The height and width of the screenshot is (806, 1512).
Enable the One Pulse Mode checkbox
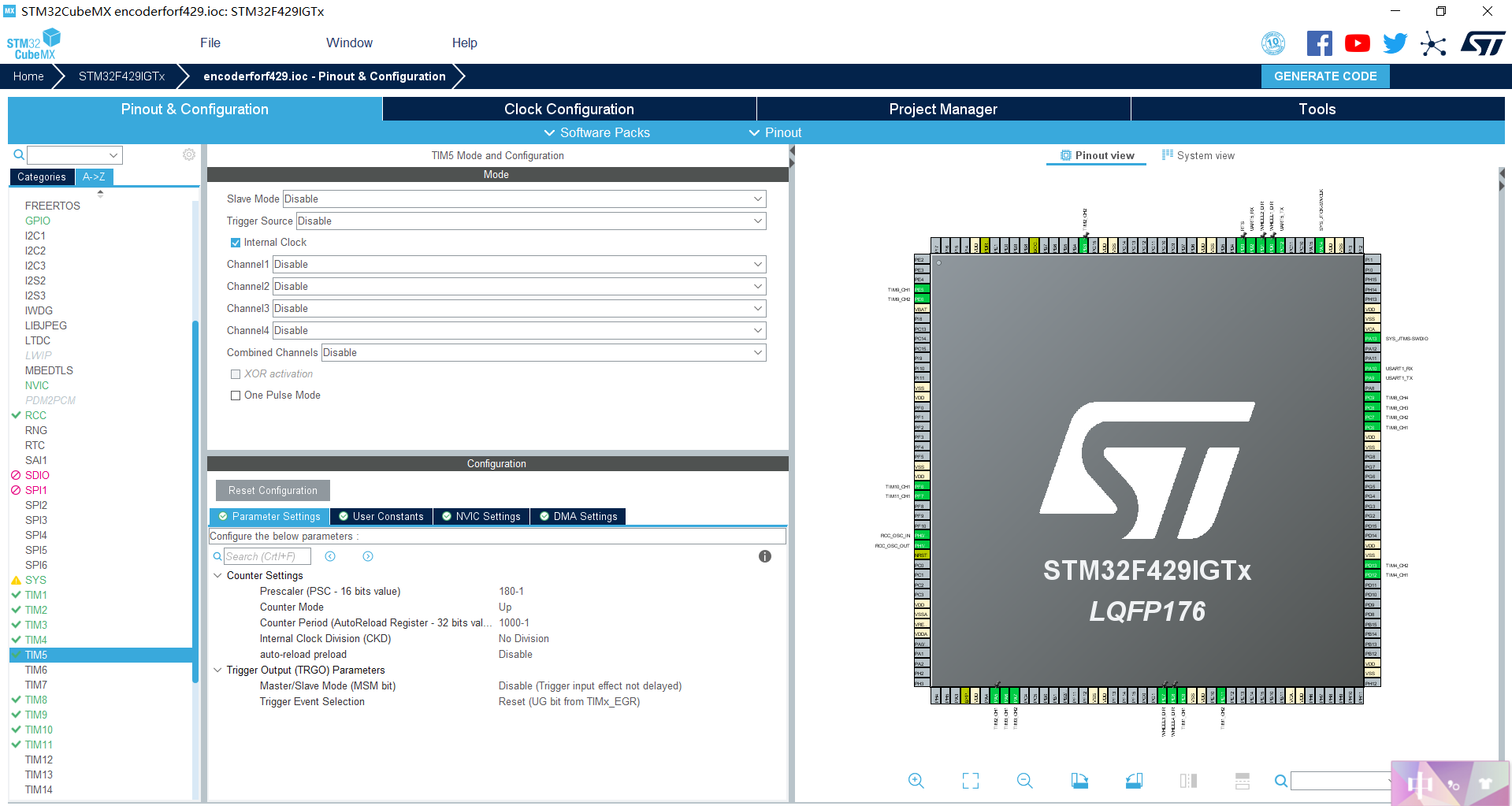[x=235, y=396]
